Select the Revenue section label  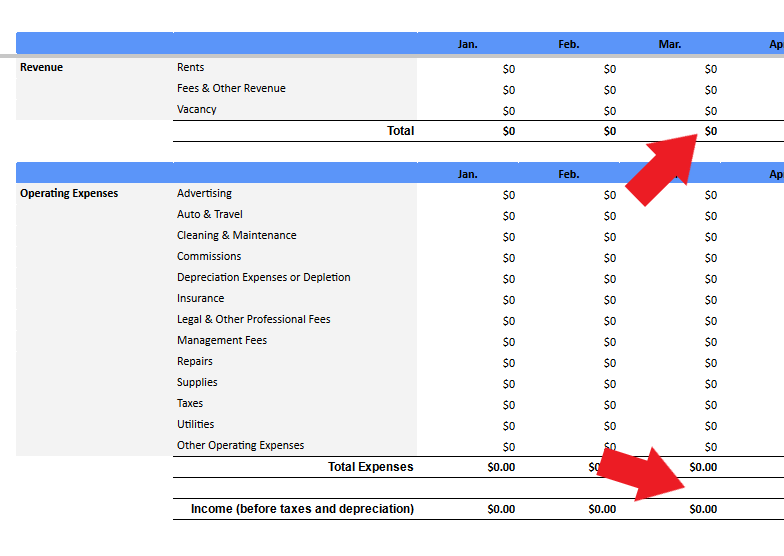42,68
